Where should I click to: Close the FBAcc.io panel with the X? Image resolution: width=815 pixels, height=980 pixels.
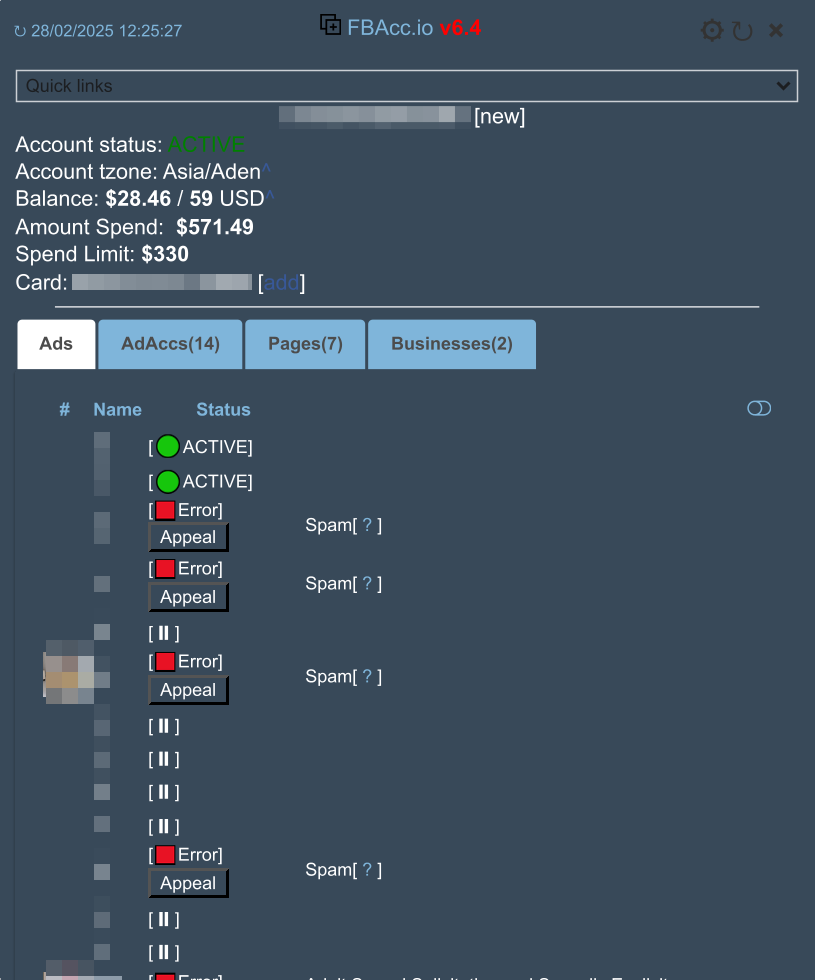point(776,30)
